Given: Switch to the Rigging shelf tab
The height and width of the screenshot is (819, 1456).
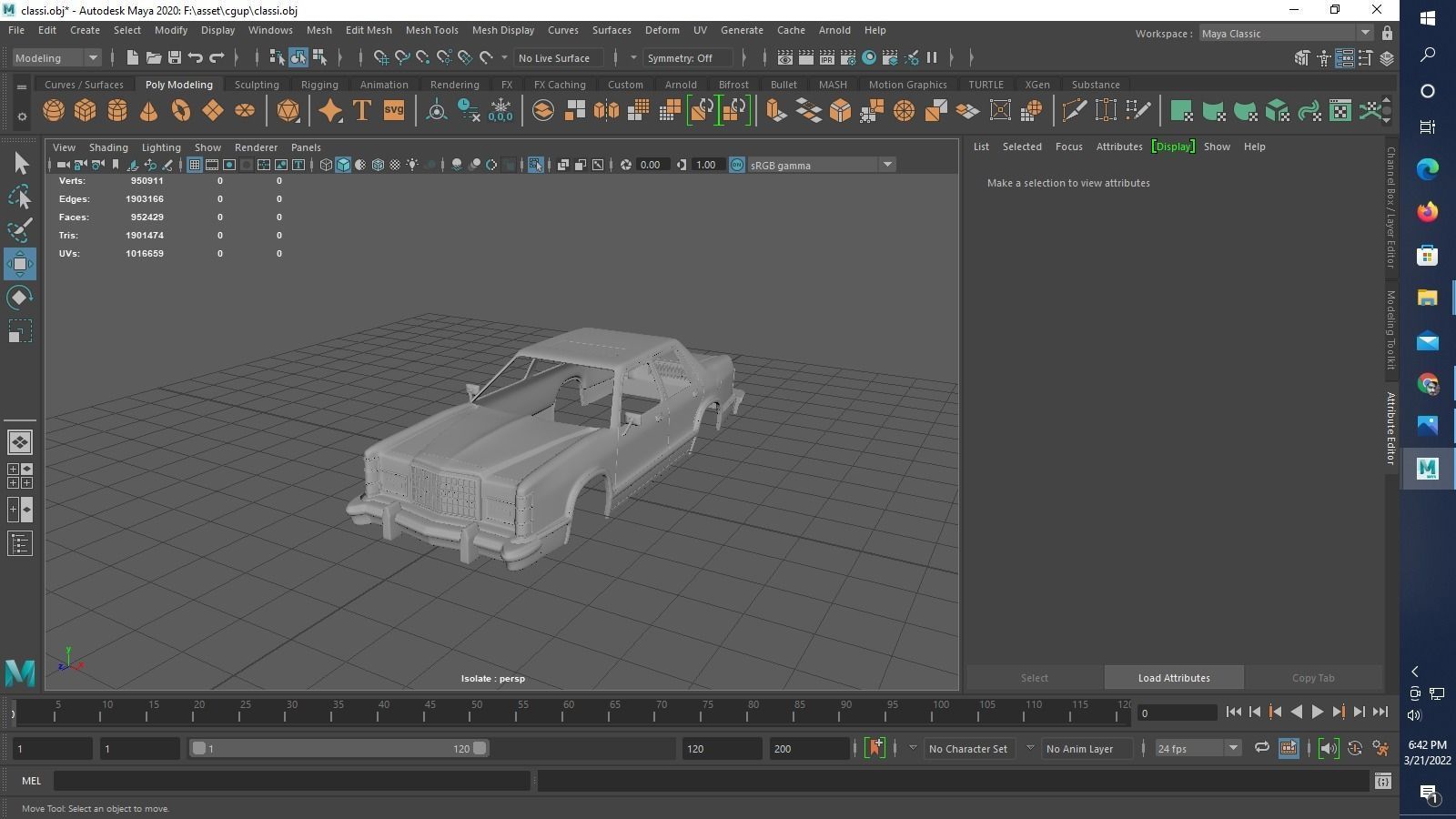Looking at the screenshot, I should [x=319, y=85].
